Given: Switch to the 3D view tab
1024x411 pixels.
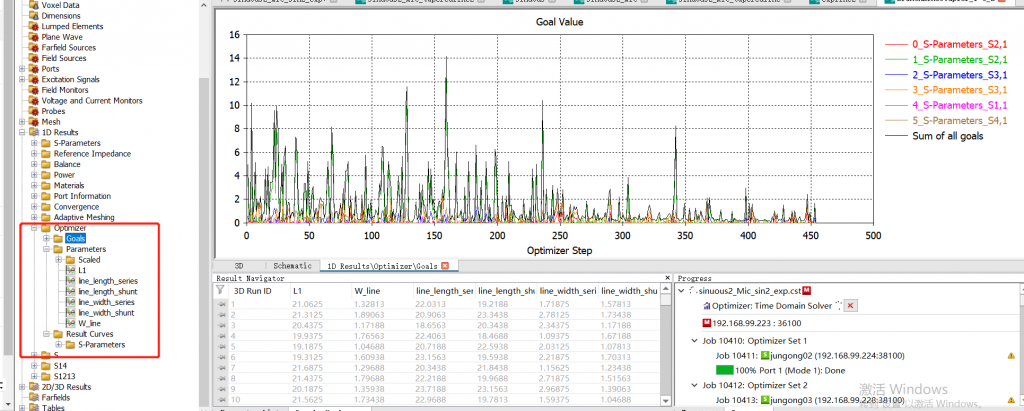Looking at the screenshot, I should pos(238,265).
